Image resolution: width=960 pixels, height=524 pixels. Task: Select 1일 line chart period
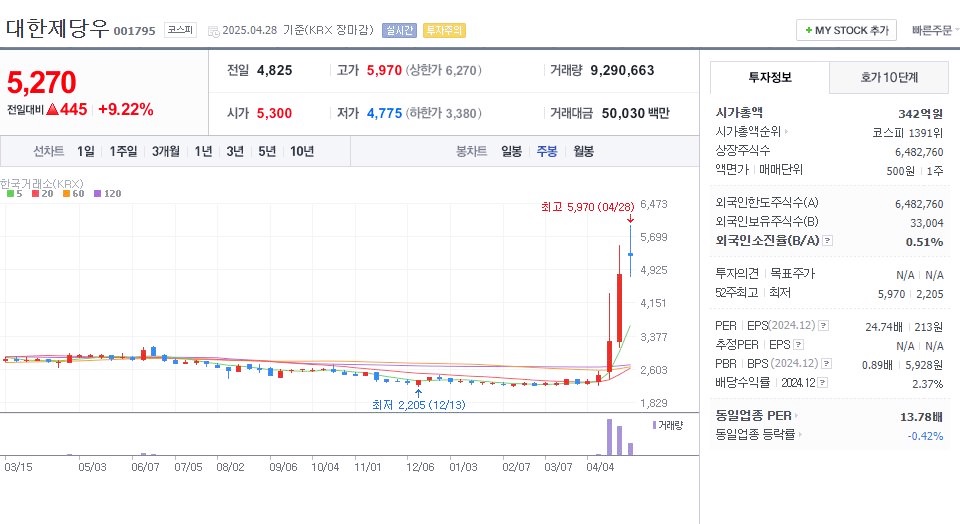86,151
